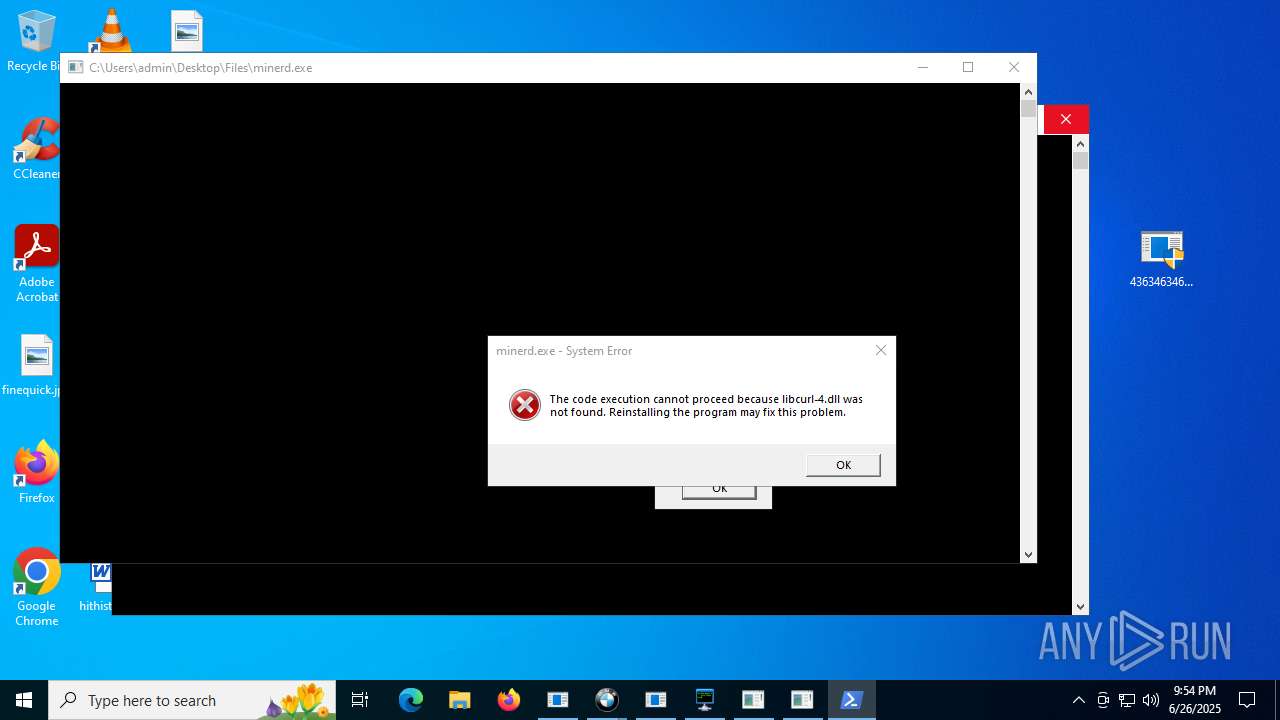Open the VLC media player desktop icon
This screenshot has height=720, width=1280.
(111, 30)
